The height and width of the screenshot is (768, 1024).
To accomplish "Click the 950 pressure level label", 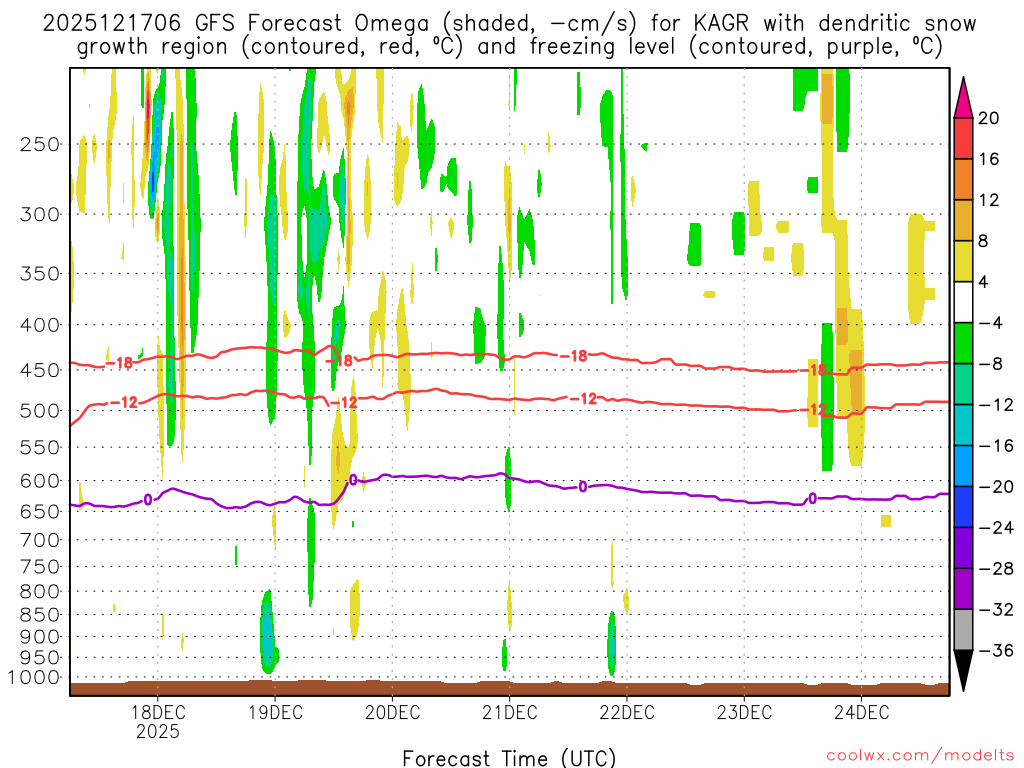I will pyautogui.click(x=40, y=658).
